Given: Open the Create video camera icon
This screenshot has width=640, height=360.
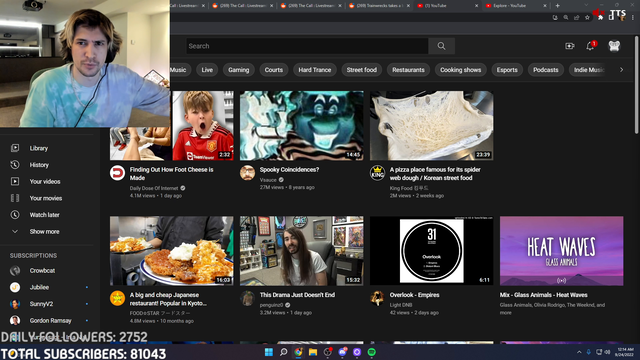Looking at the screenshot, I should click(x=570, y=46).
